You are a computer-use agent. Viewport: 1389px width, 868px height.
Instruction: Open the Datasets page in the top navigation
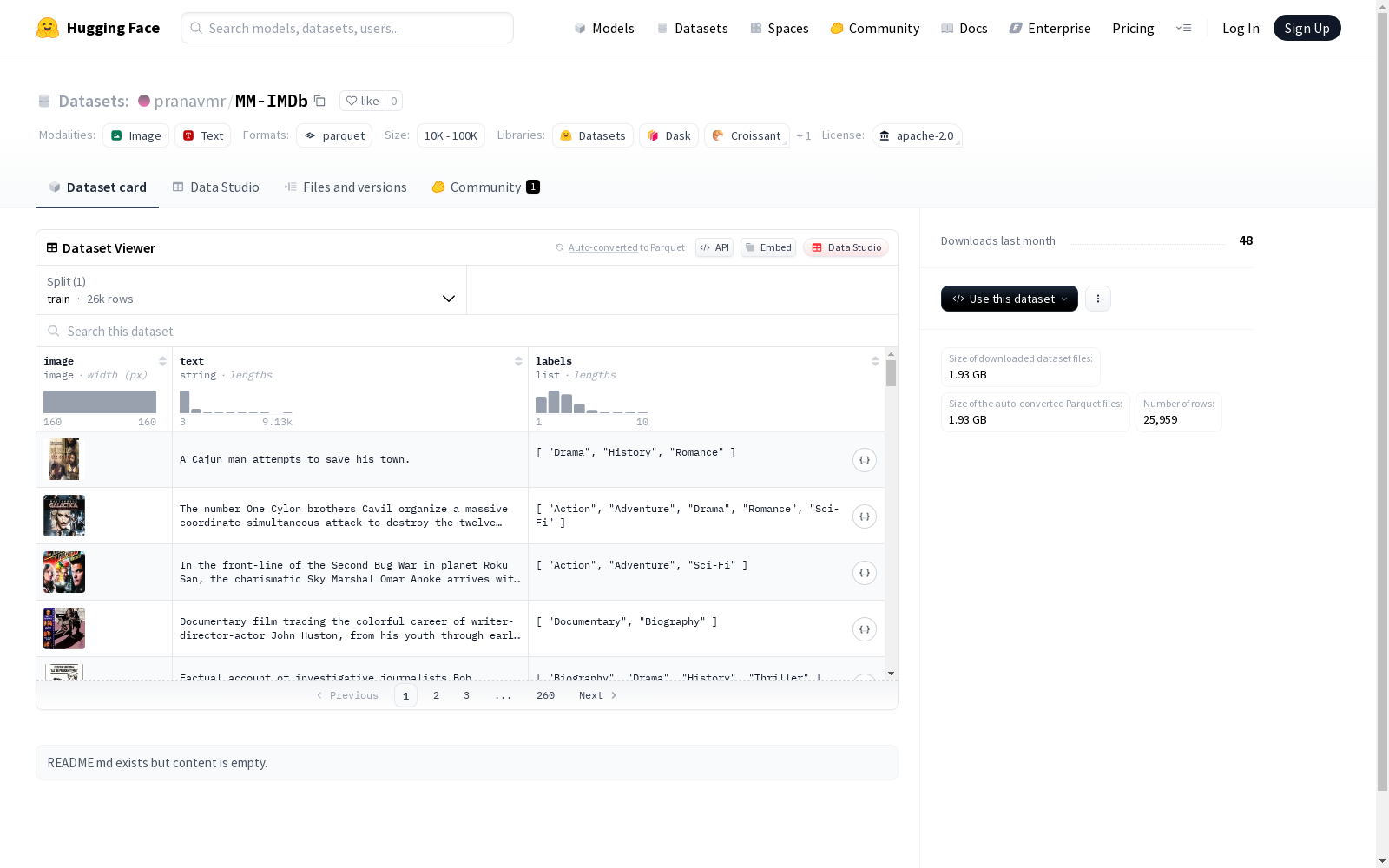click(692, 28)
